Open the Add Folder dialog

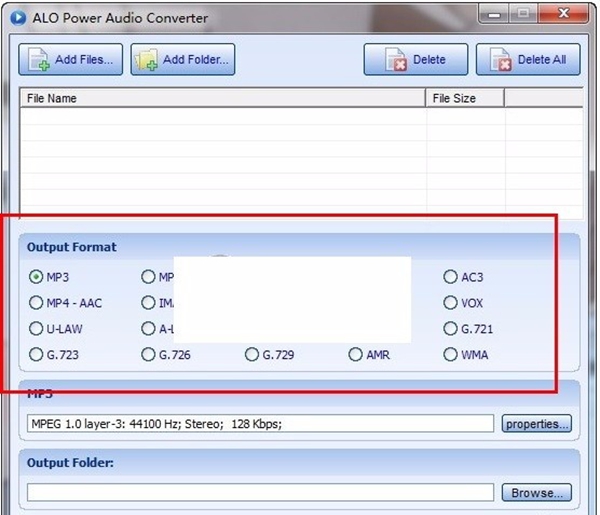[x=183, y=59]
